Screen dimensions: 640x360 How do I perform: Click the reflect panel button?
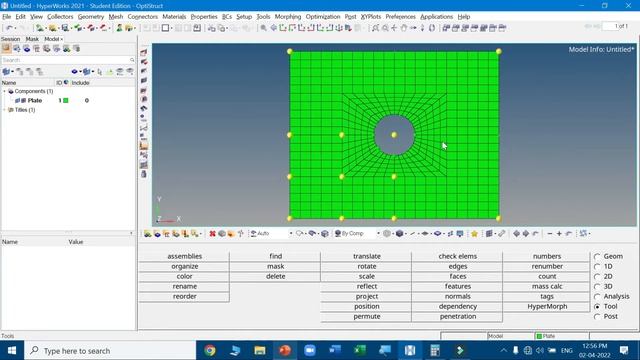click(x=367, y=286)
